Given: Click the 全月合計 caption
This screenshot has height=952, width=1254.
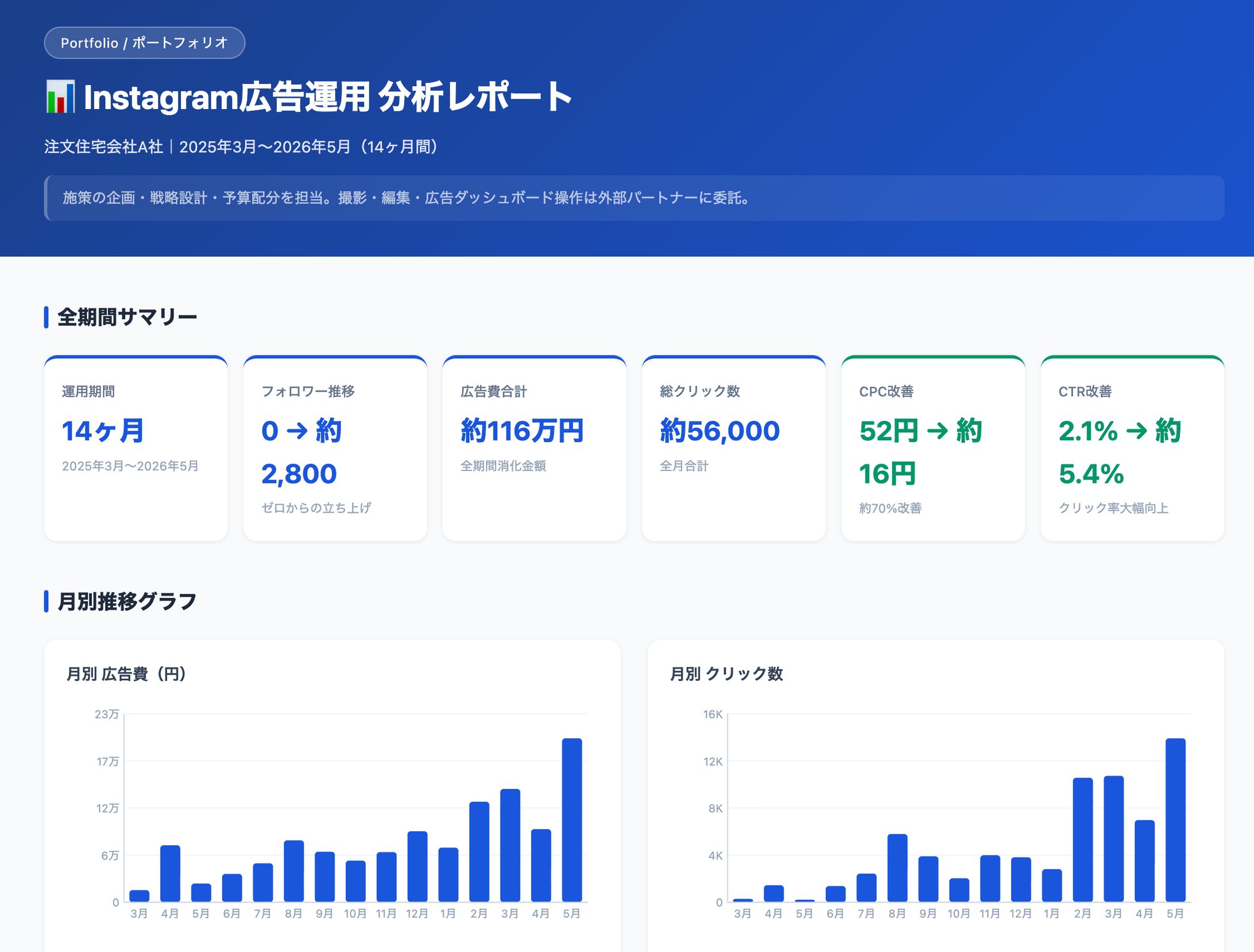Looking at the screenshot, I should coord(684,466).
